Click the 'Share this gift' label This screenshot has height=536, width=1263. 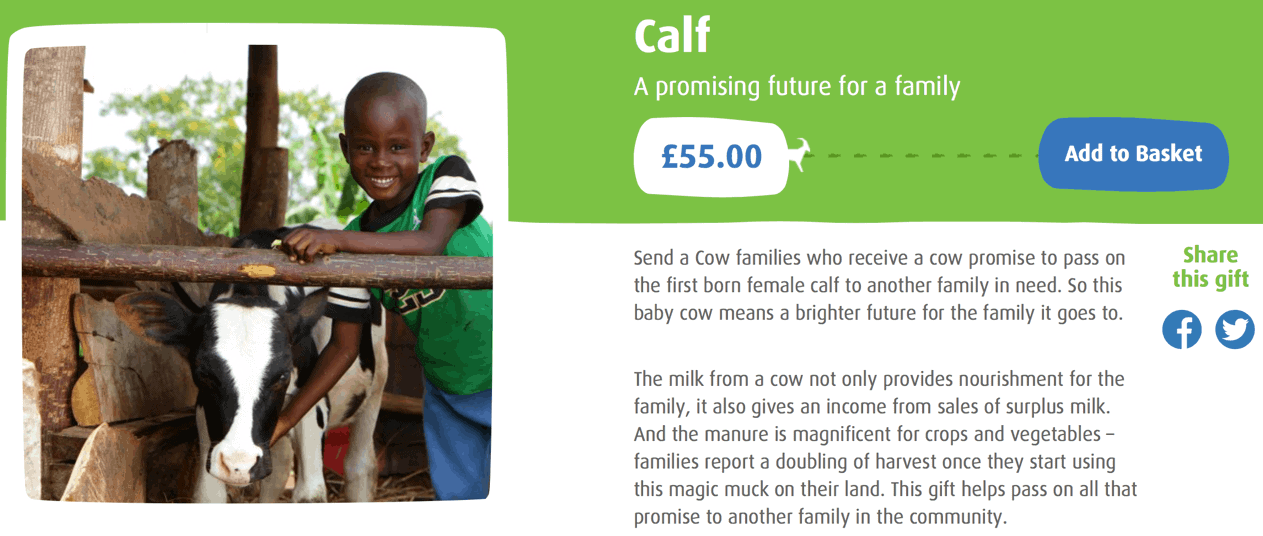point(1210,267)
